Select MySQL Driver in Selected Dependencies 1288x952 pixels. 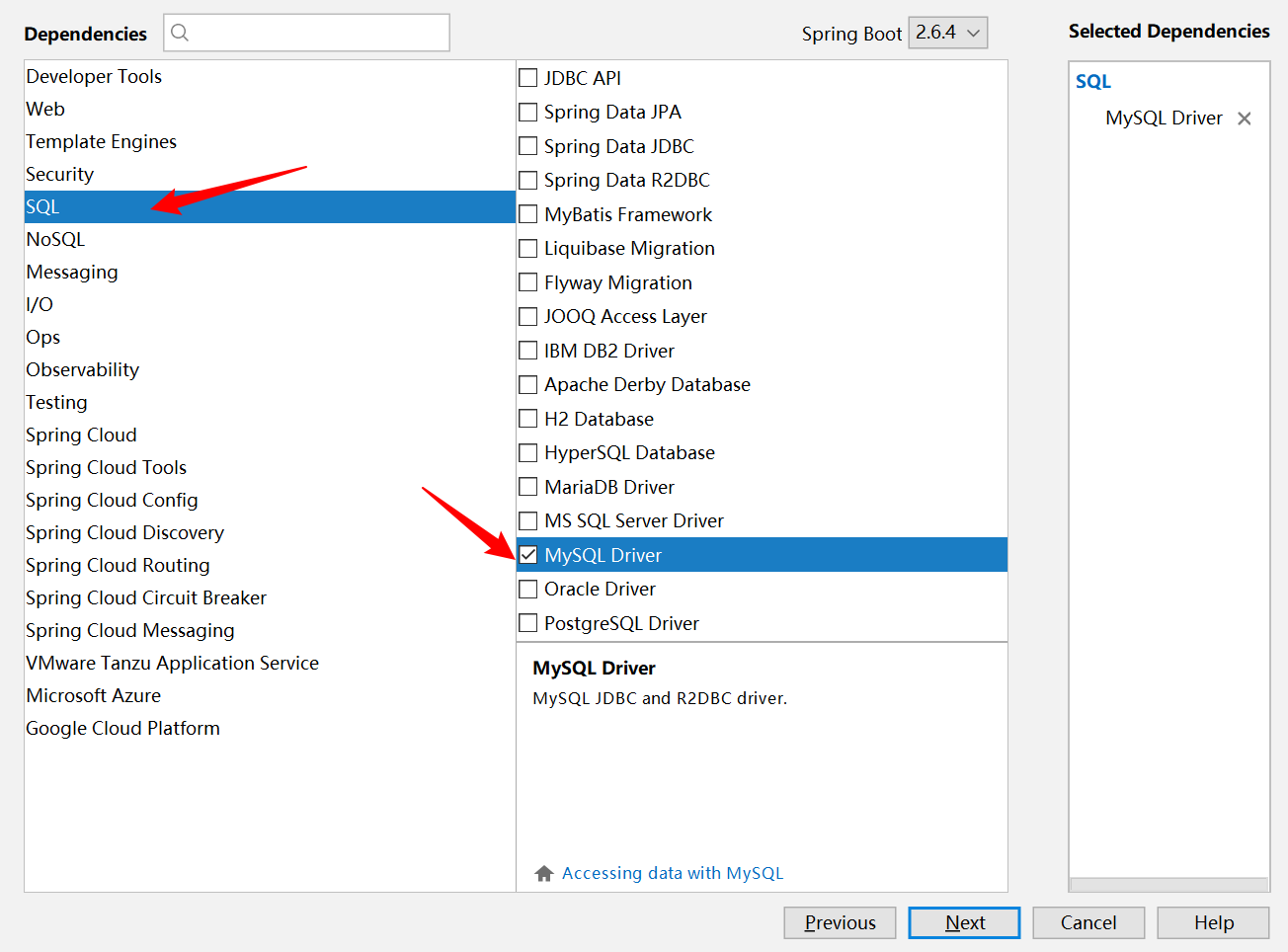tap(1164, 119)
